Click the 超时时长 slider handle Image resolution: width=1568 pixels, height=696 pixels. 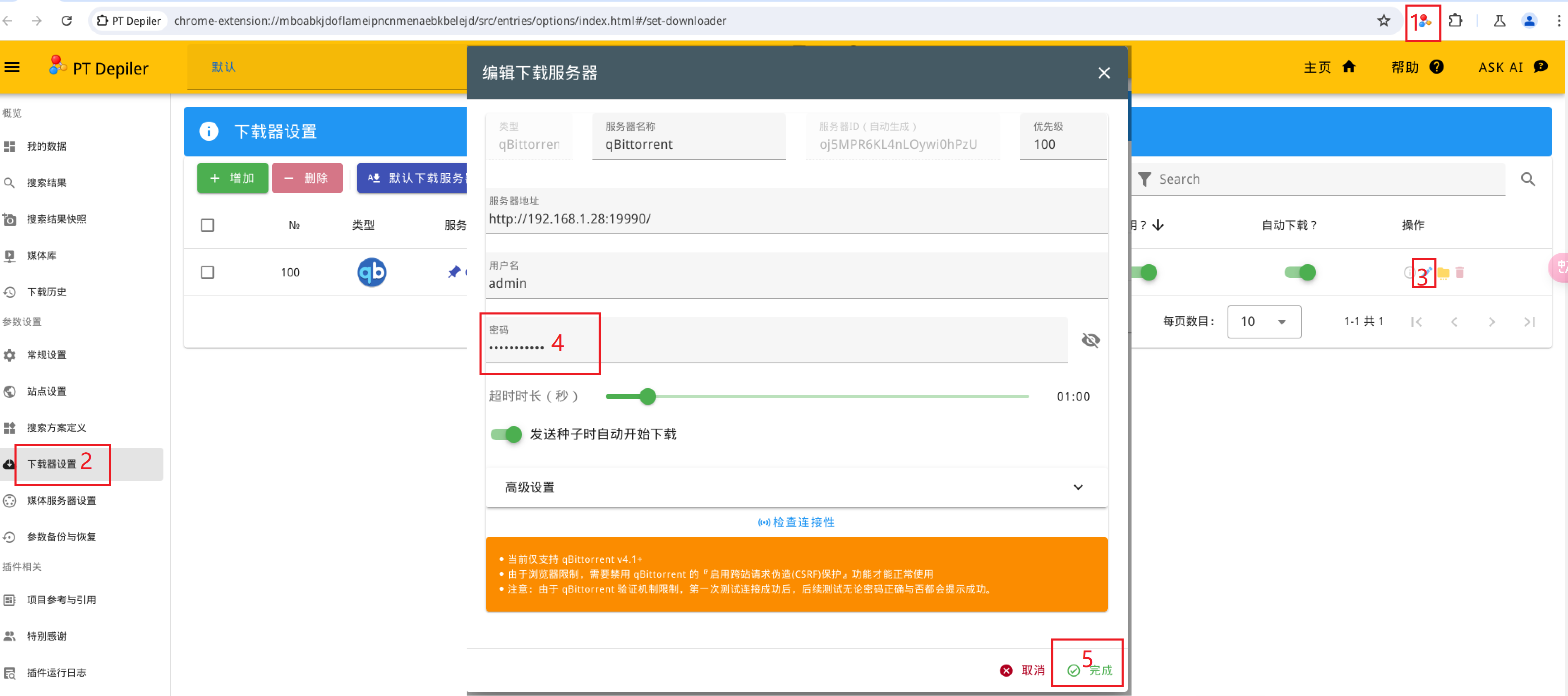647,396
